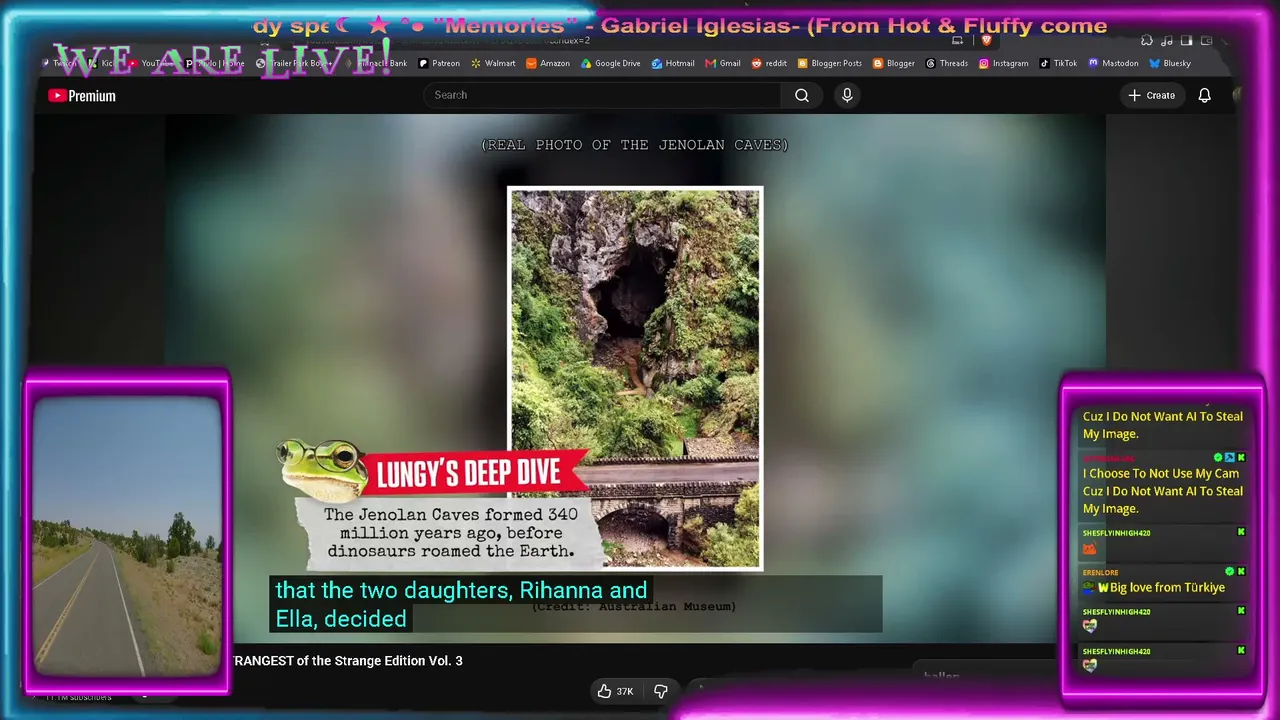Click the Brave shields lion icon

[x=986, y=41]
